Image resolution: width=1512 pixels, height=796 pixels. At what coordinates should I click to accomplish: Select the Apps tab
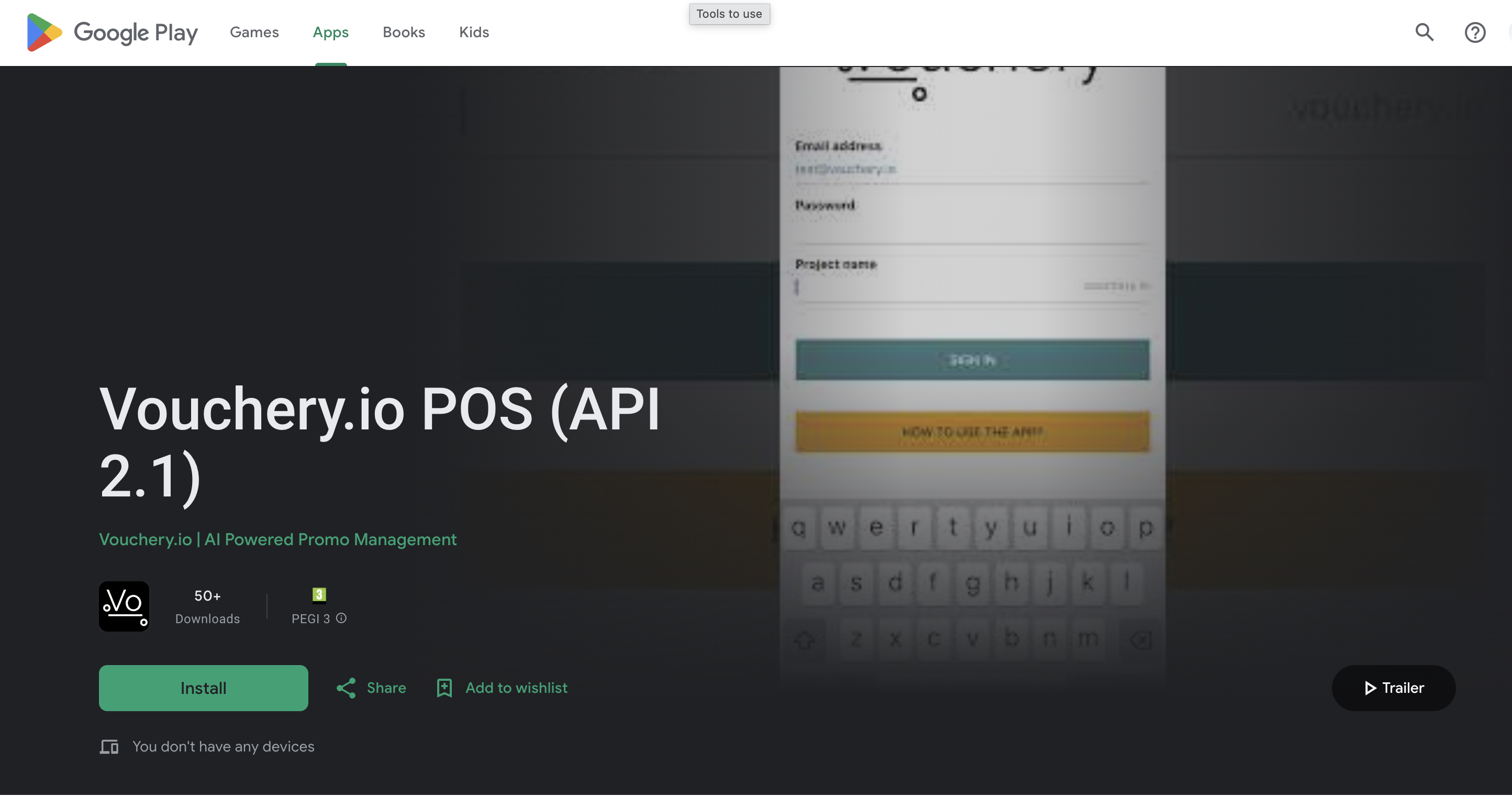point(330,32)
